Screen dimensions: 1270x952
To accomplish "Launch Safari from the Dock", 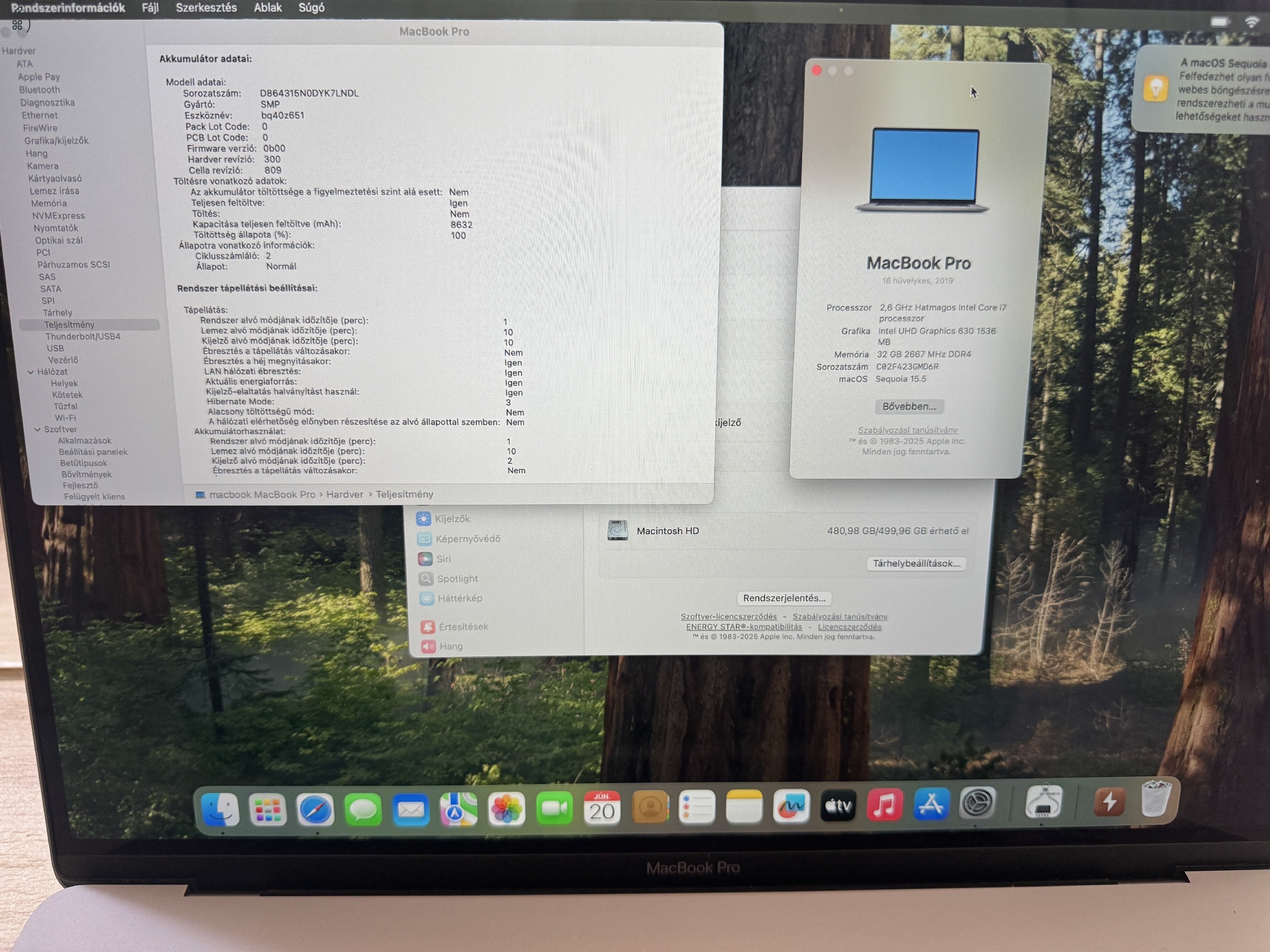I will click(x=315, y=809).
